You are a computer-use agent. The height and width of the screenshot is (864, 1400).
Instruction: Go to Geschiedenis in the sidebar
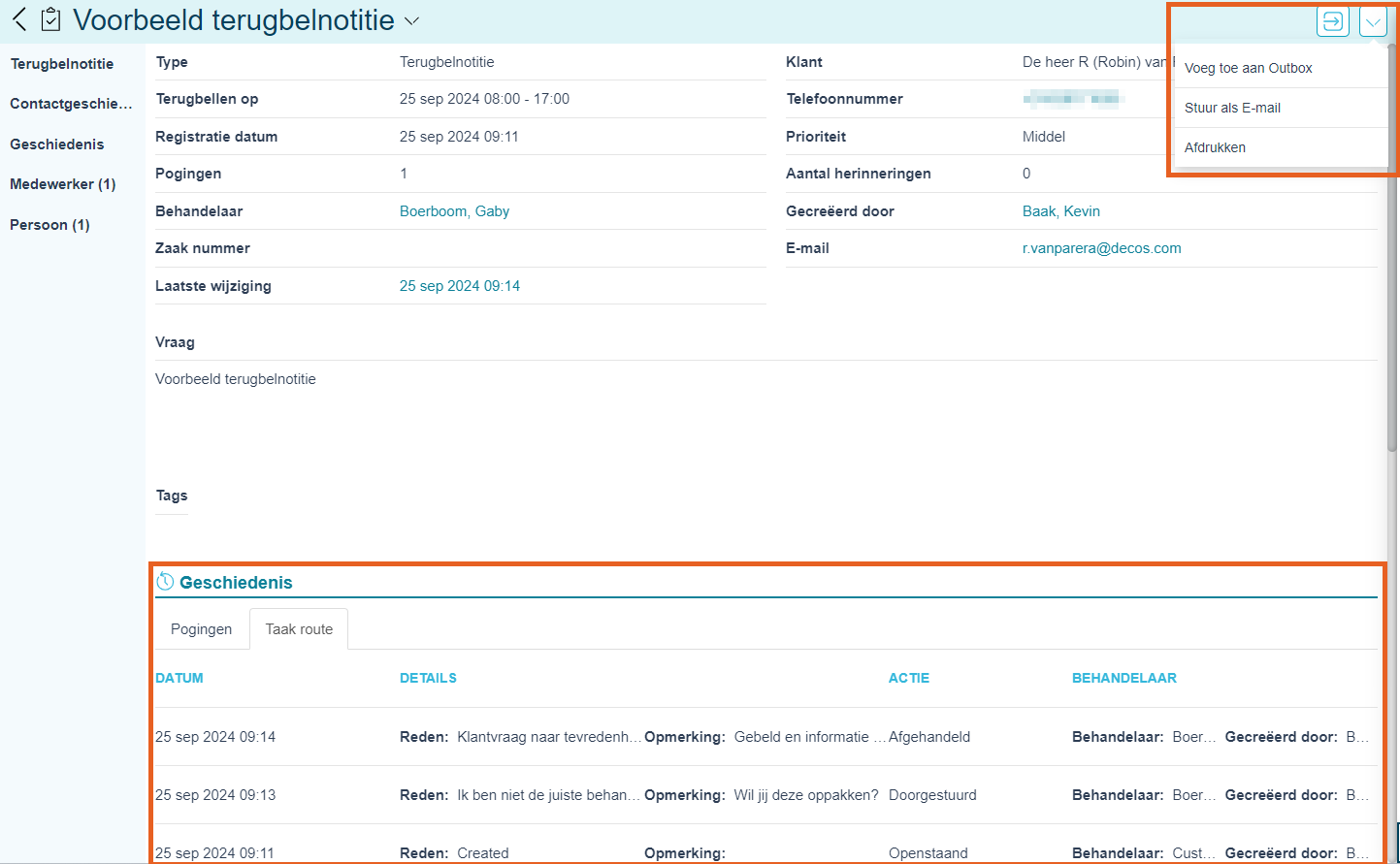pos(56,144)
